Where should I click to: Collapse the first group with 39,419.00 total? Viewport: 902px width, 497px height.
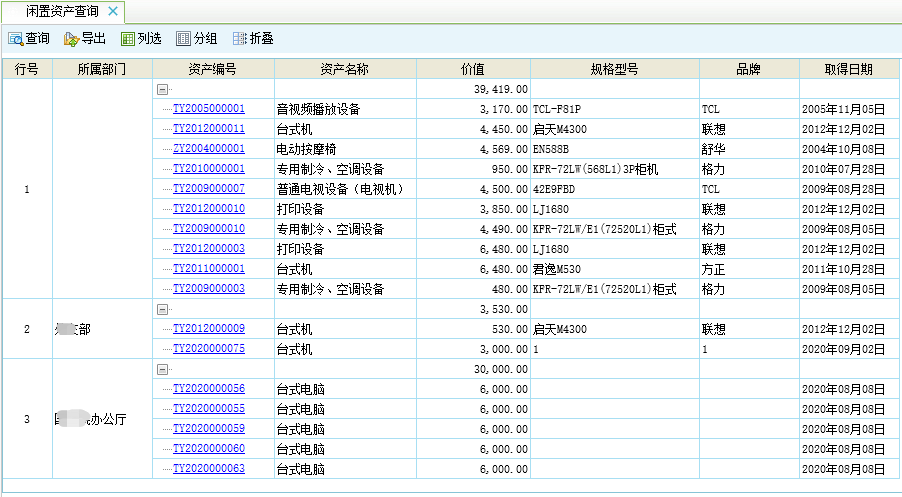162,89
